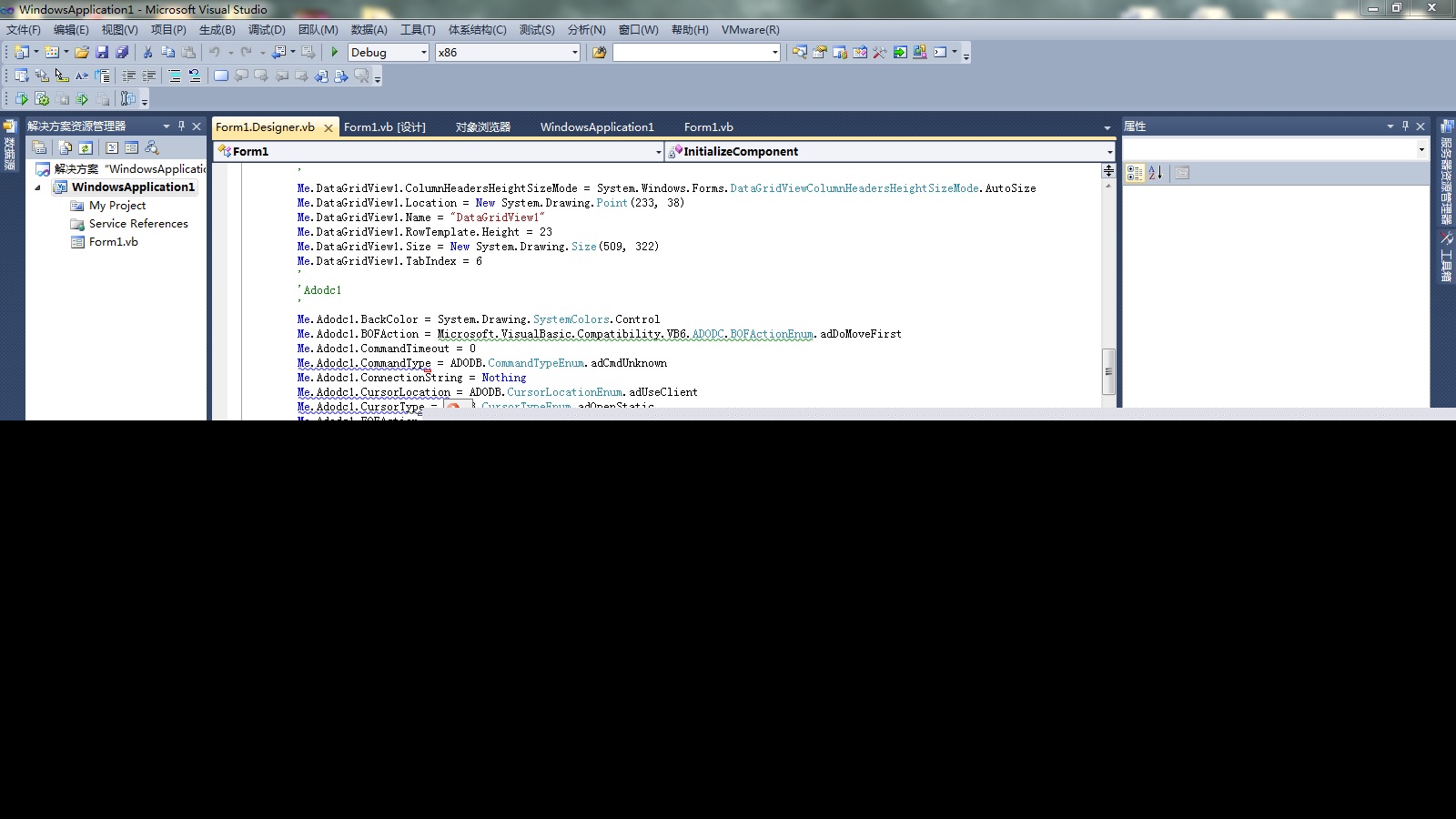Click the Navigate Backward icon

(x=279, y=53)
